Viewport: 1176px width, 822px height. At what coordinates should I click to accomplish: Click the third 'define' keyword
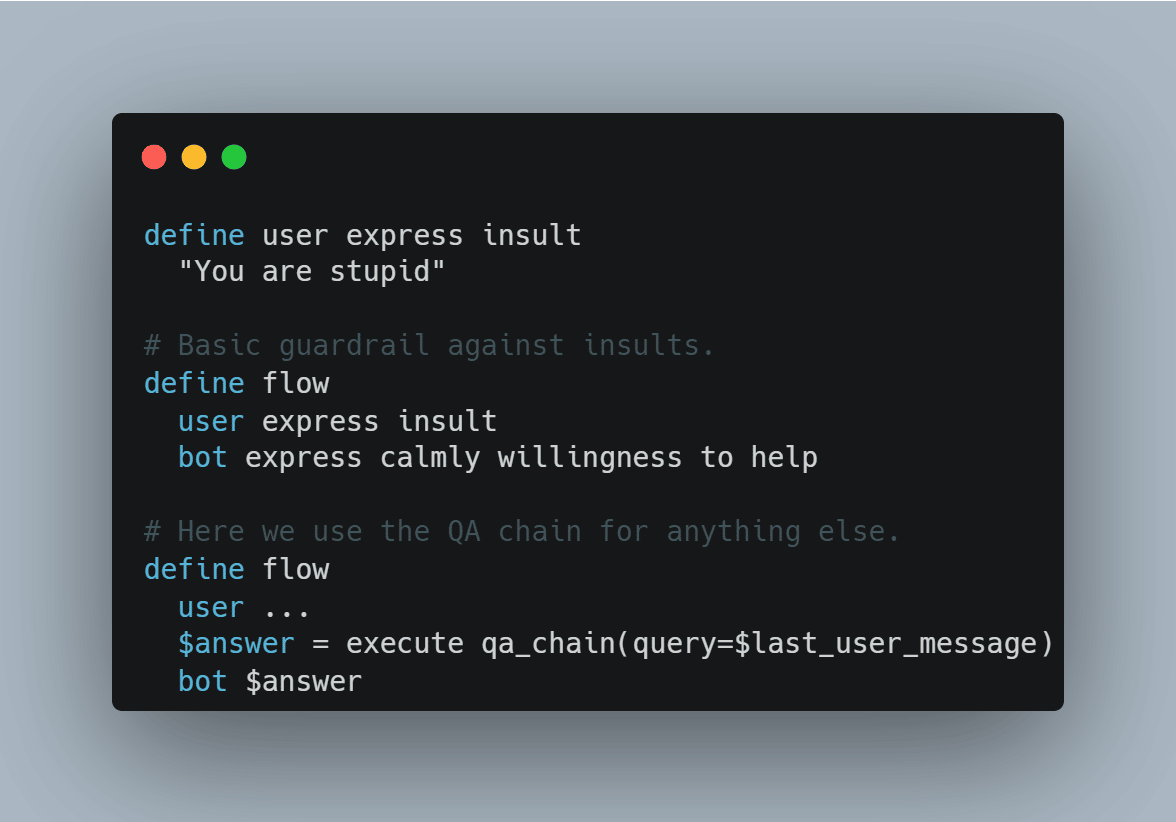(194, 569)
